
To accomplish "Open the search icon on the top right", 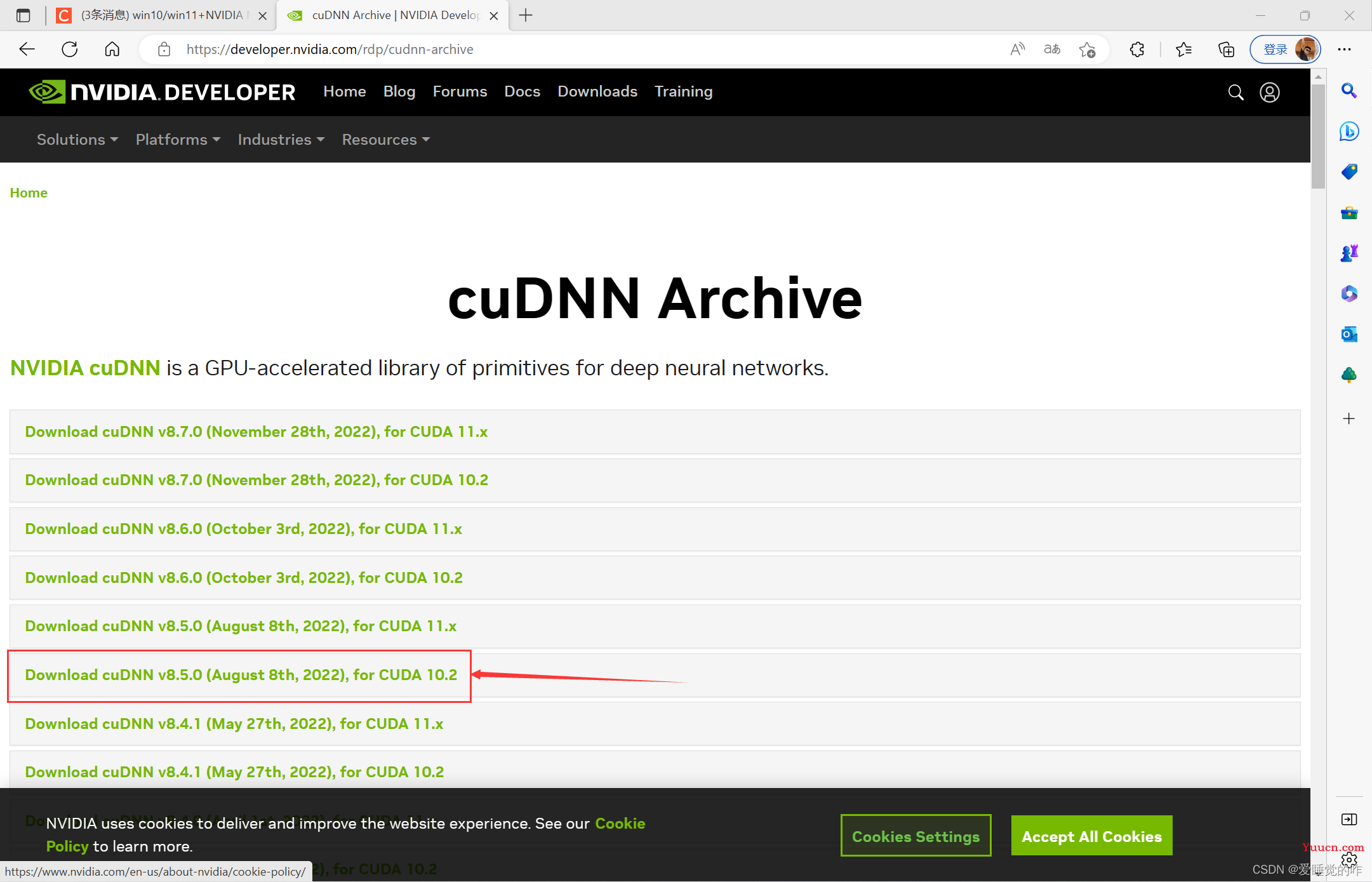I will point(1236,92).
